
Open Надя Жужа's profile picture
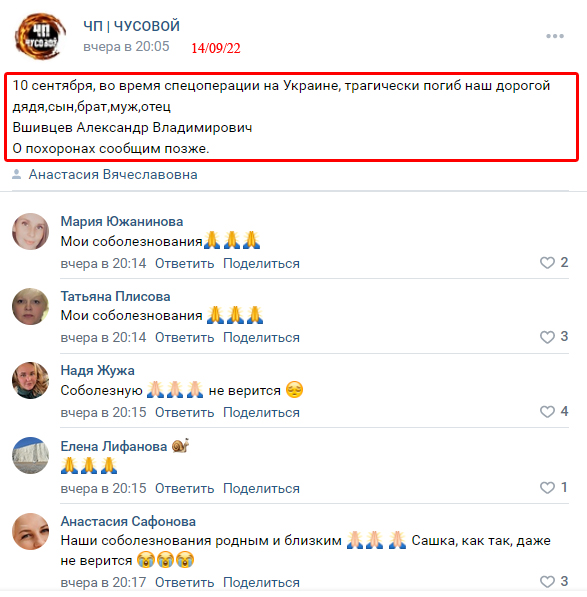click(30, 380)
